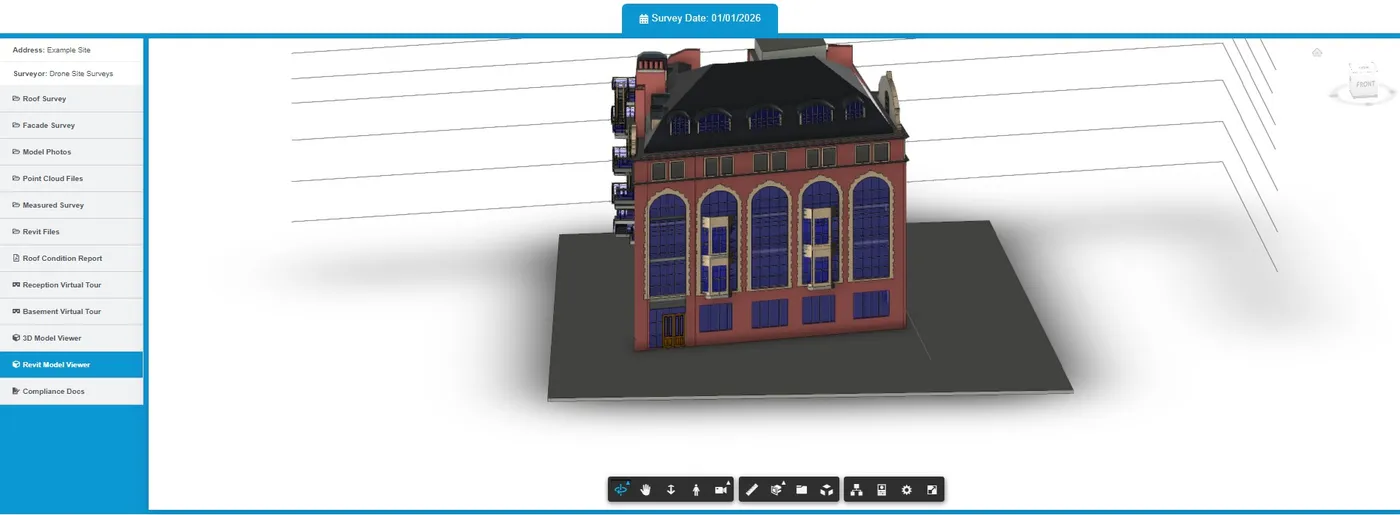The width and height of the screenshot is (1400, 515).
Task: Open the Camera interactions tool
Action: click(721, 489)
